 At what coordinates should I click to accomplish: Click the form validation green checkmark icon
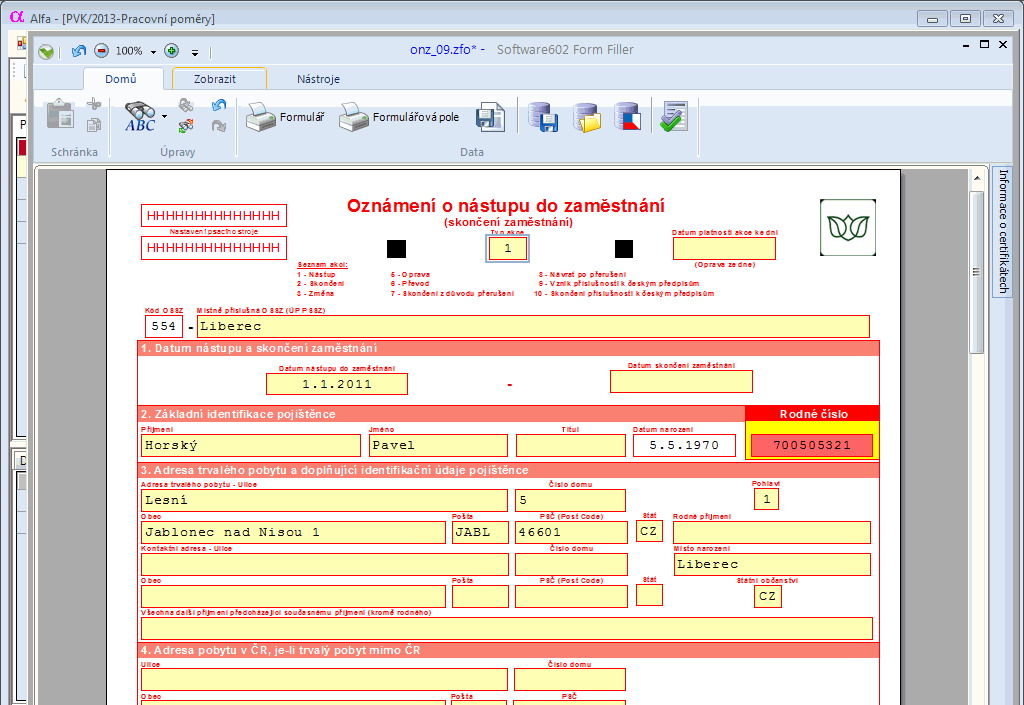click(674, 116)
